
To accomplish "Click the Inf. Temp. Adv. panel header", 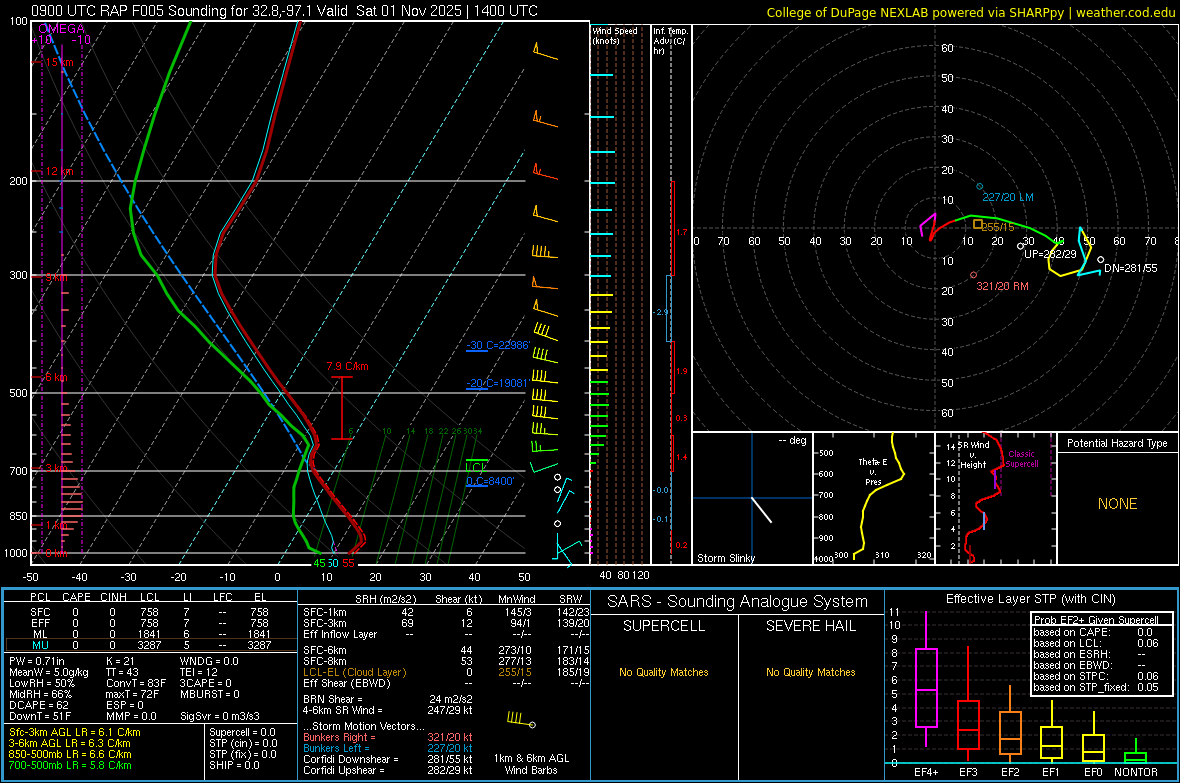I will (670, 41).
